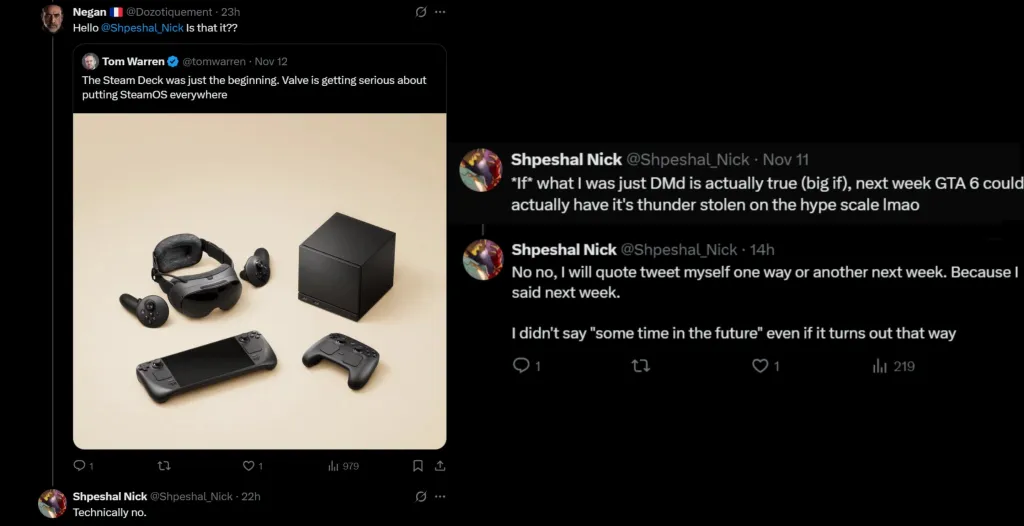Like Negan's tweet about Steam Deck
1024x526 pixels.
pos(248,465)
